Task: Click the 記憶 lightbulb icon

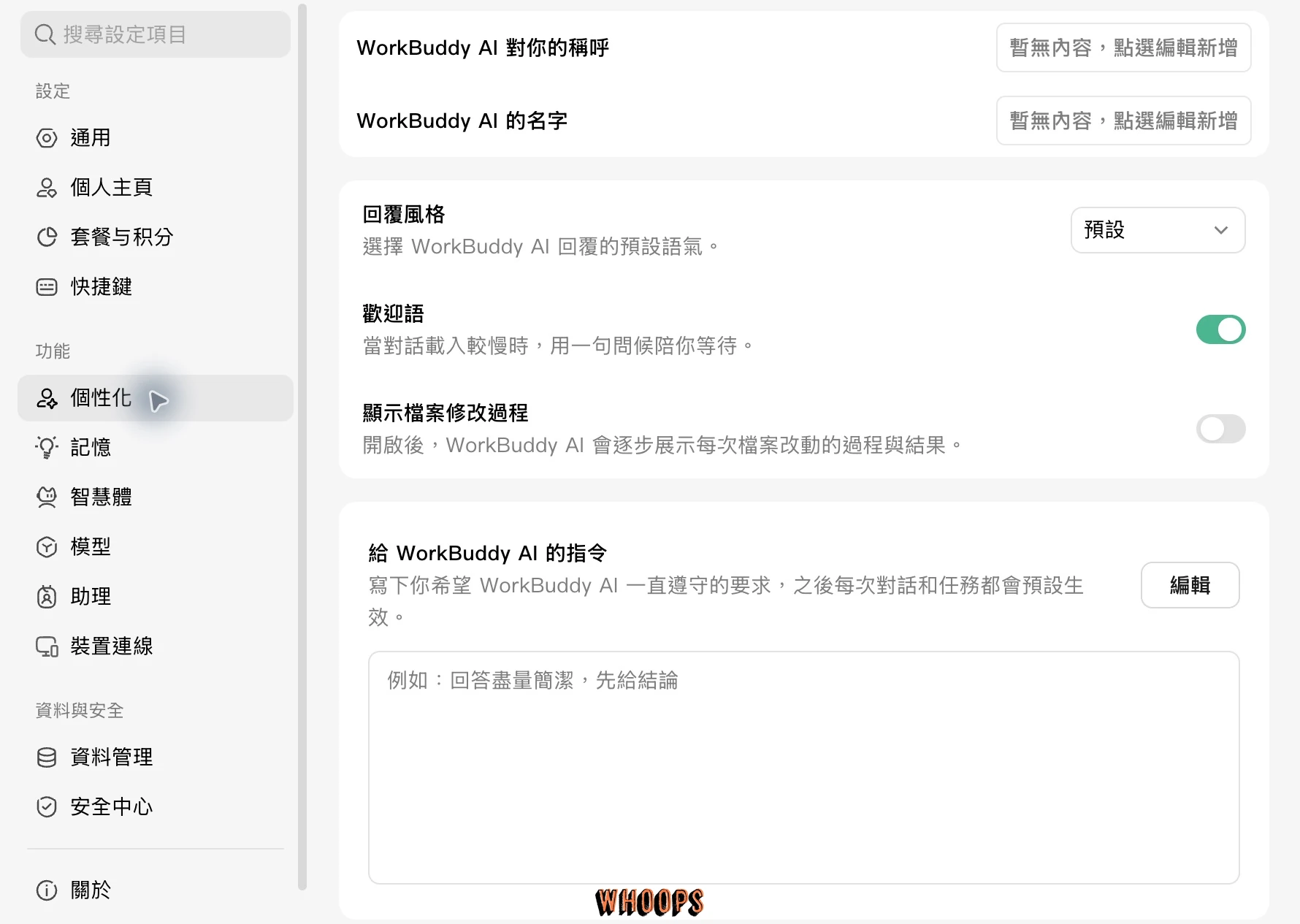Action: click(x=47, y=448)
